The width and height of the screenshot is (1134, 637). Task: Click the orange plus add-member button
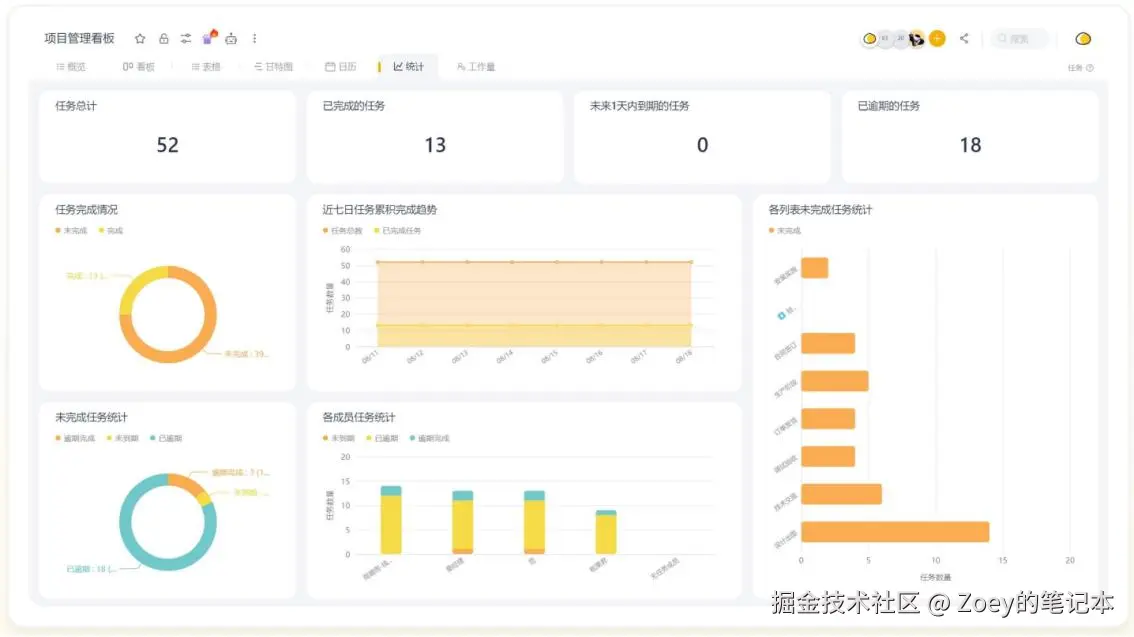click(x=937, y=38)
